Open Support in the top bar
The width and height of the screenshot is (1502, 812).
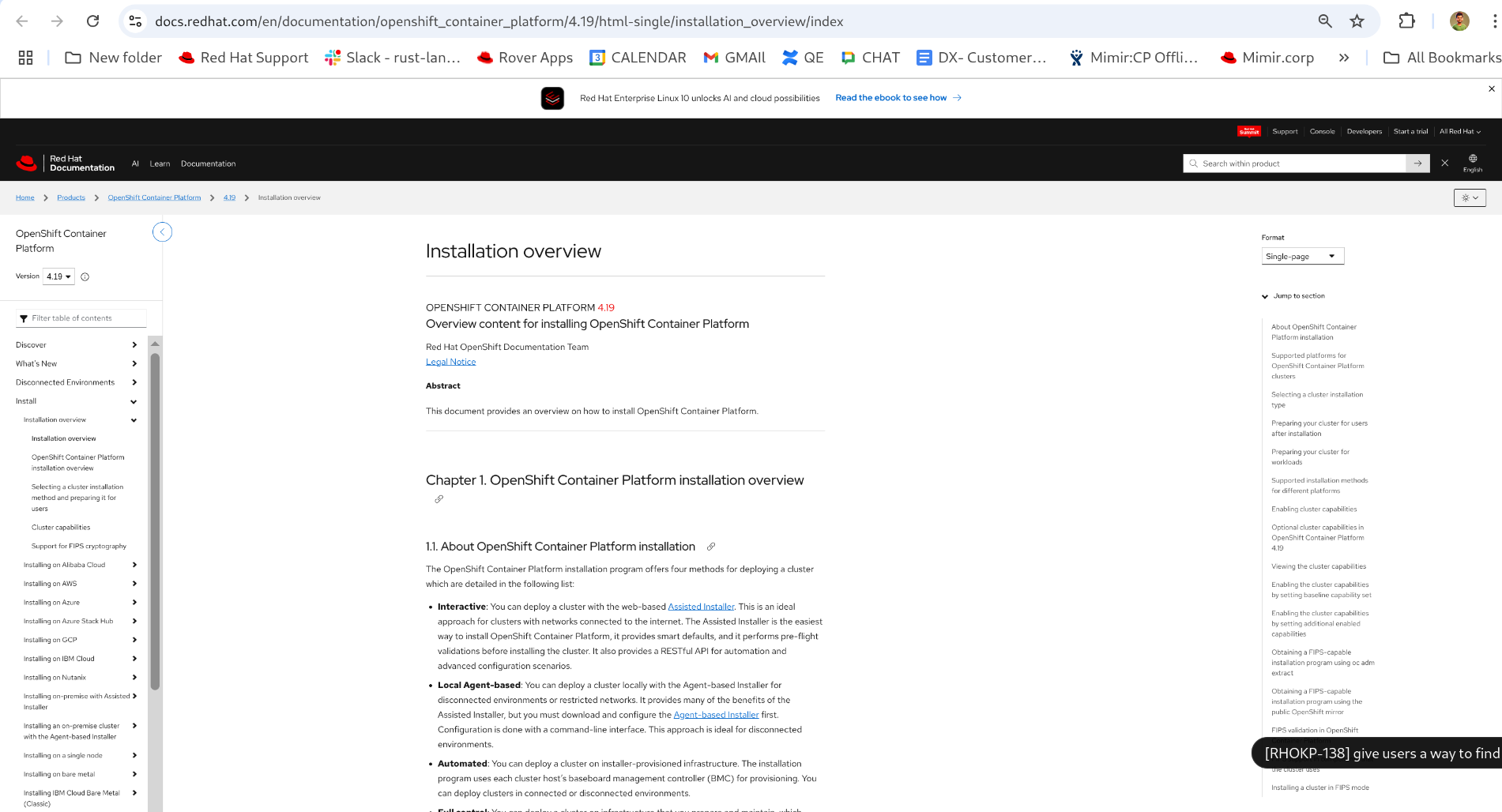tap(1285, 131)
